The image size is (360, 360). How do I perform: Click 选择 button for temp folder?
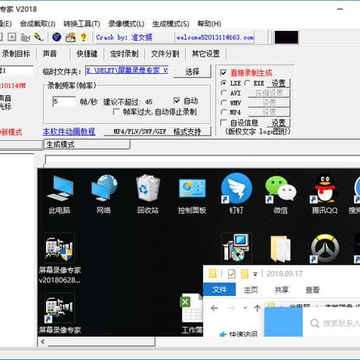192,71
